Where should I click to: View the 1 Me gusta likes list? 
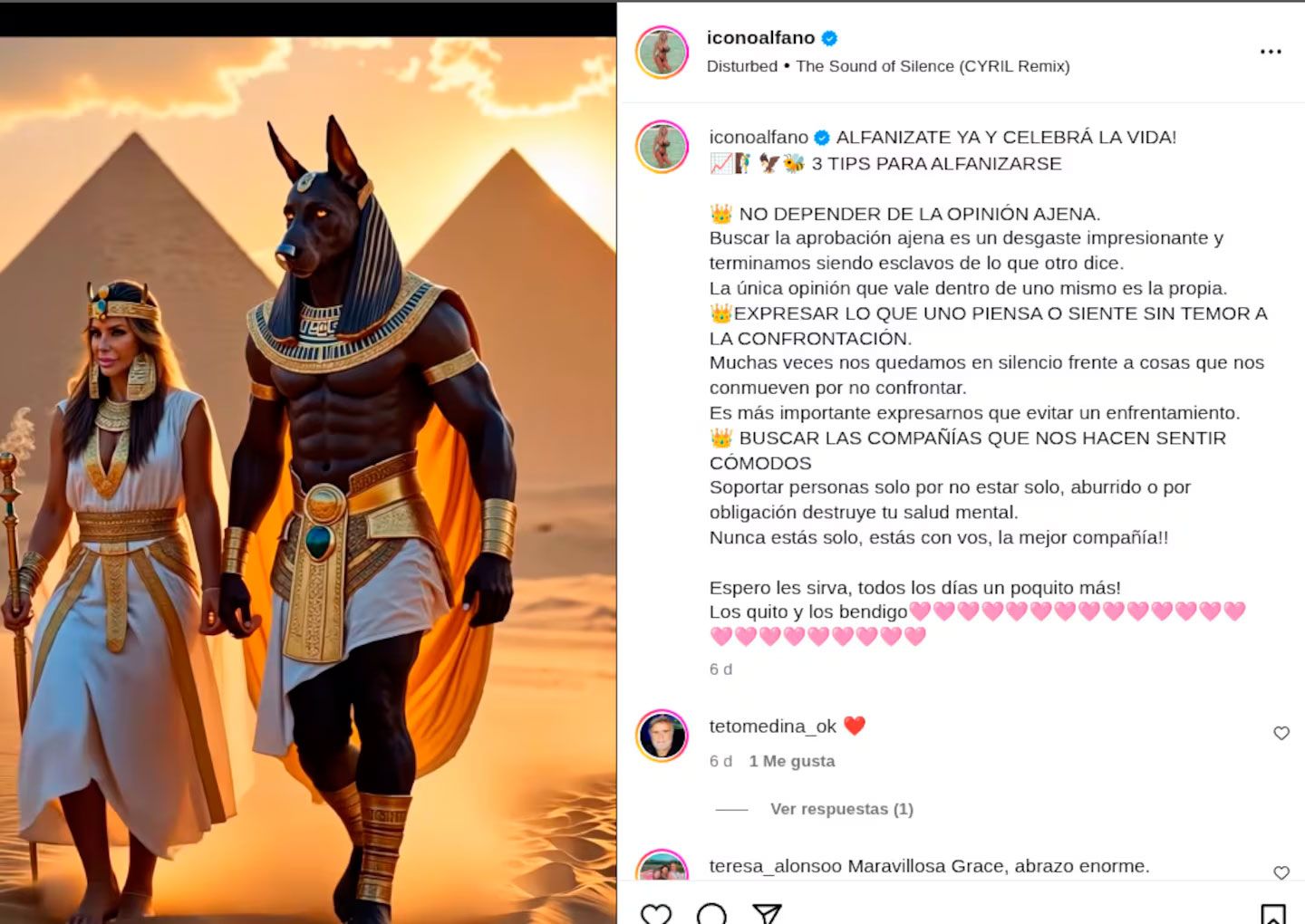click(792, 761)
